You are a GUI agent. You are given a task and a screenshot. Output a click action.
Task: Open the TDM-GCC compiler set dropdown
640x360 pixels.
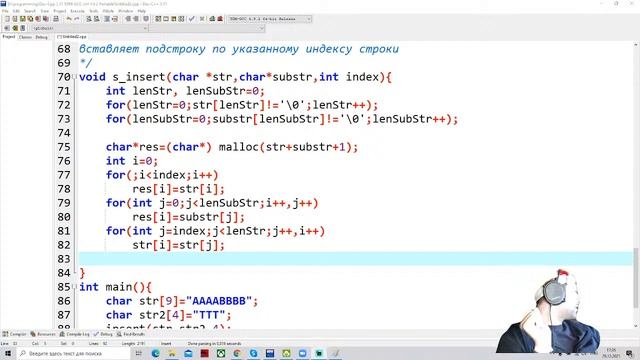[x=270, y=19]
